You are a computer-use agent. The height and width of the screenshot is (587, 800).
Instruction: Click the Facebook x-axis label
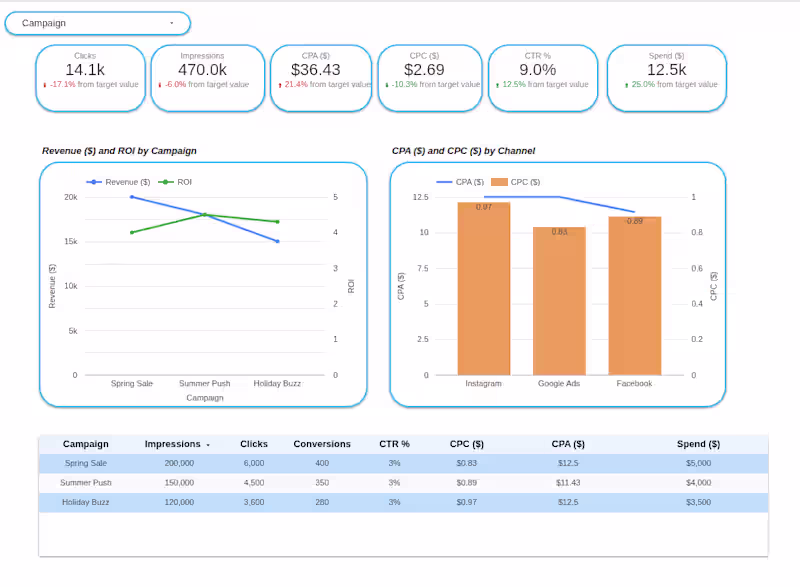click(x=634, y=384)
